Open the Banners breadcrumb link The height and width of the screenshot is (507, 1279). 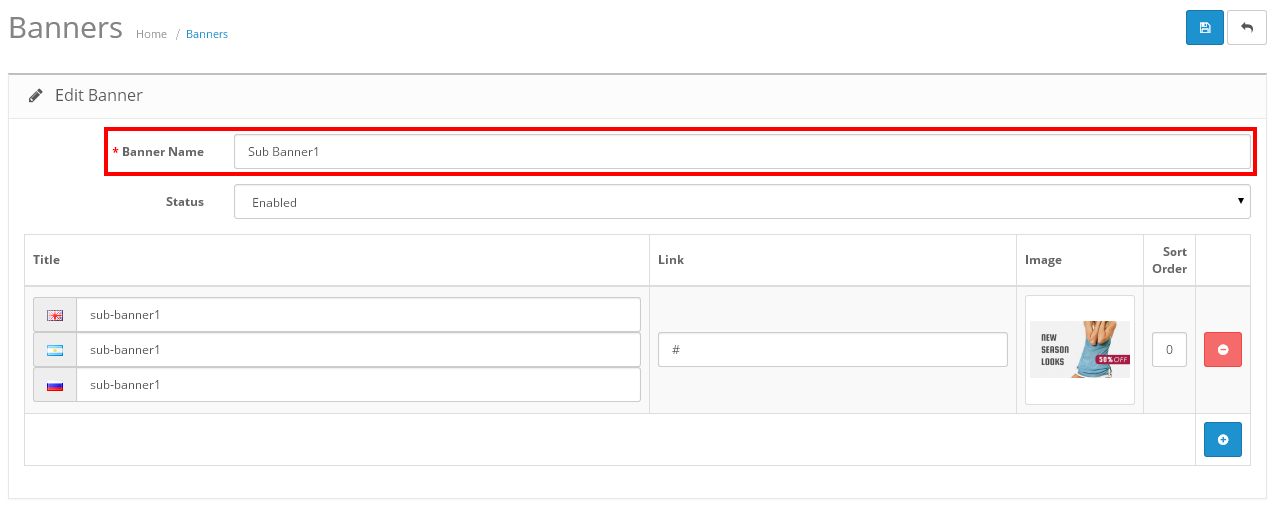point(207,34)
